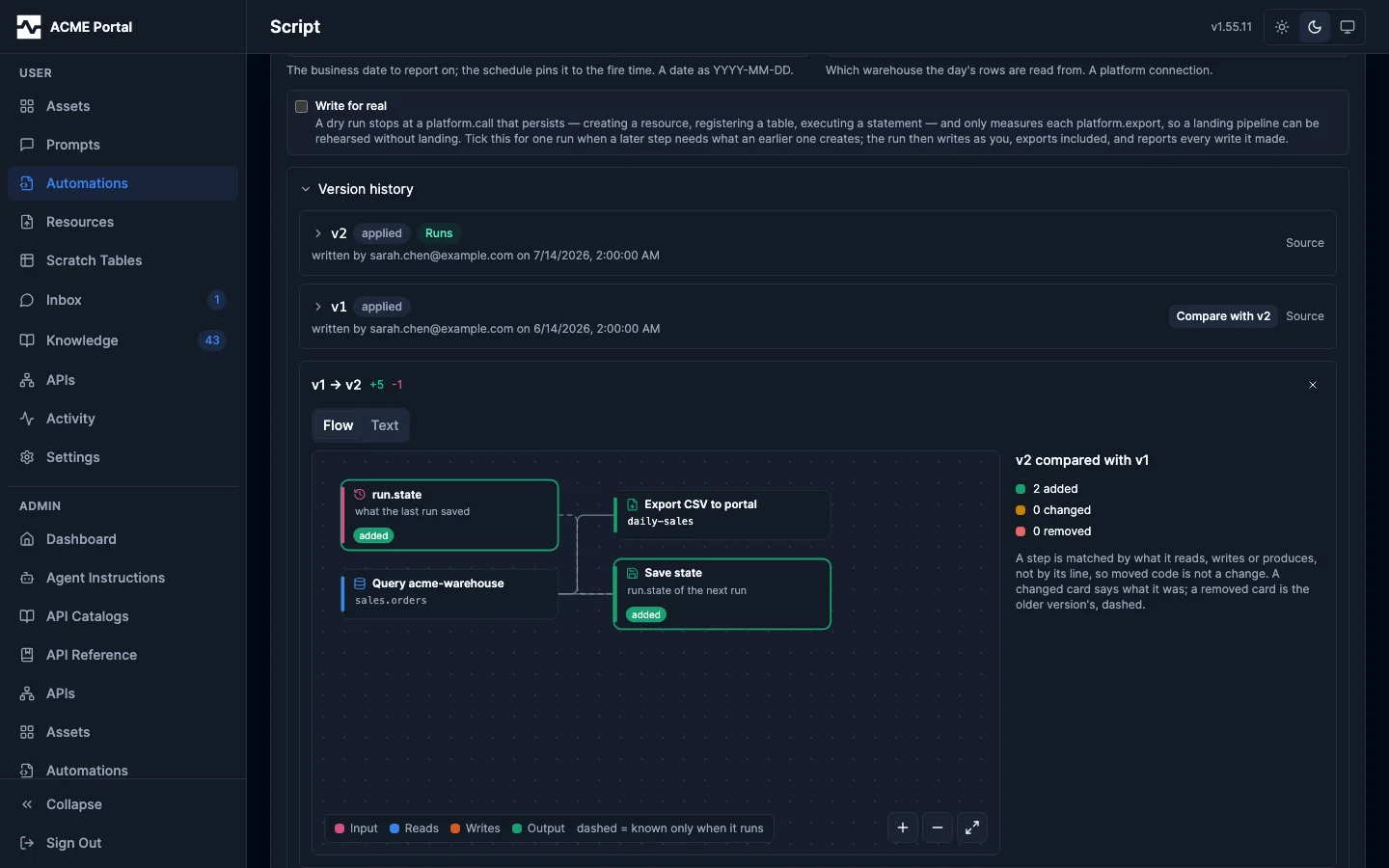Open Source for version v1
This screenshot has width=1389, height=868.
click(x=1305, y=316)
